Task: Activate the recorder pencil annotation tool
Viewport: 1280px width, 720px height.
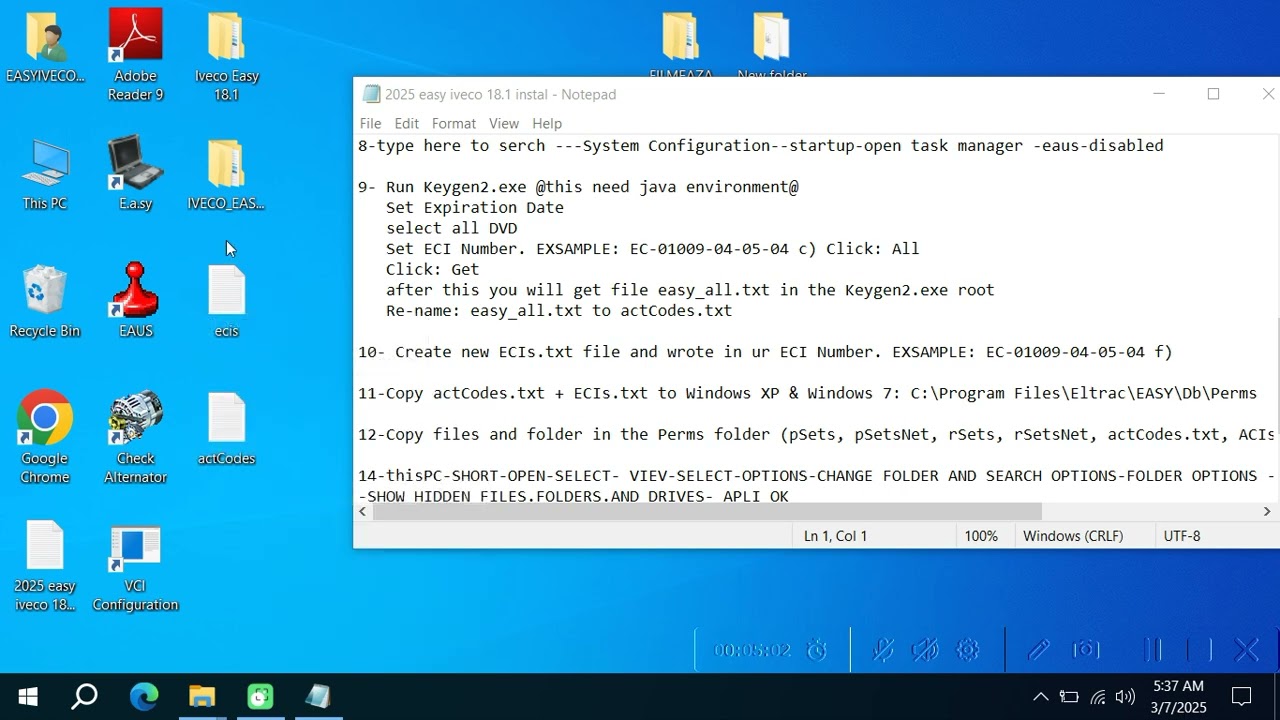Action: tap(1039, 650)
